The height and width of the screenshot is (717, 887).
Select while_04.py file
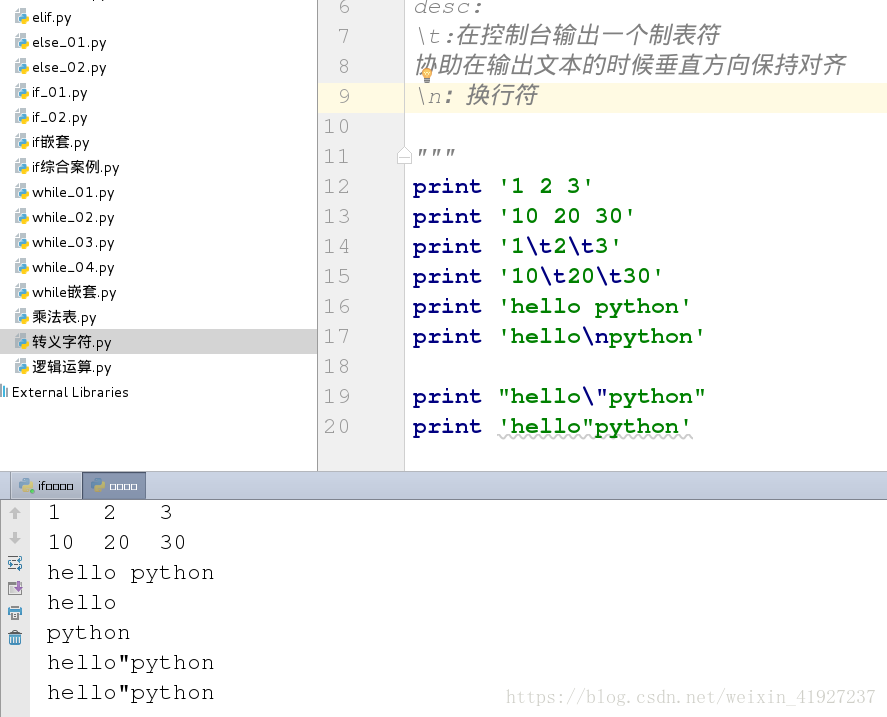(x=73, y=267)
